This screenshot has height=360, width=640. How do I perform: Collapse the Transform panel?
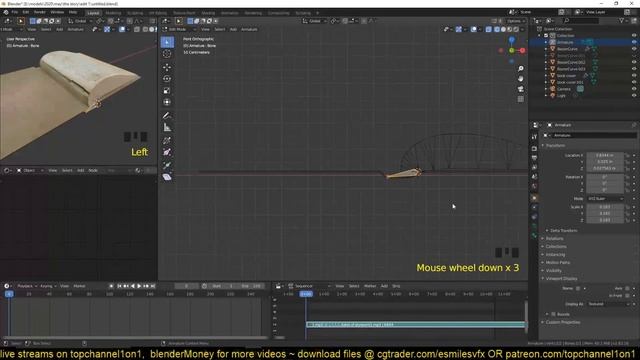[x=555, y=145]
